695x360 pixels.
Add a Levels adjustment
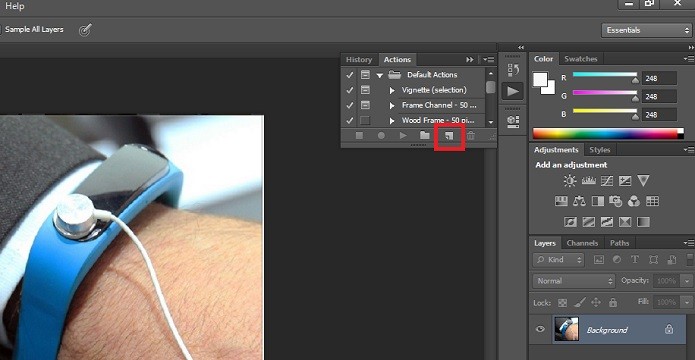588,181
